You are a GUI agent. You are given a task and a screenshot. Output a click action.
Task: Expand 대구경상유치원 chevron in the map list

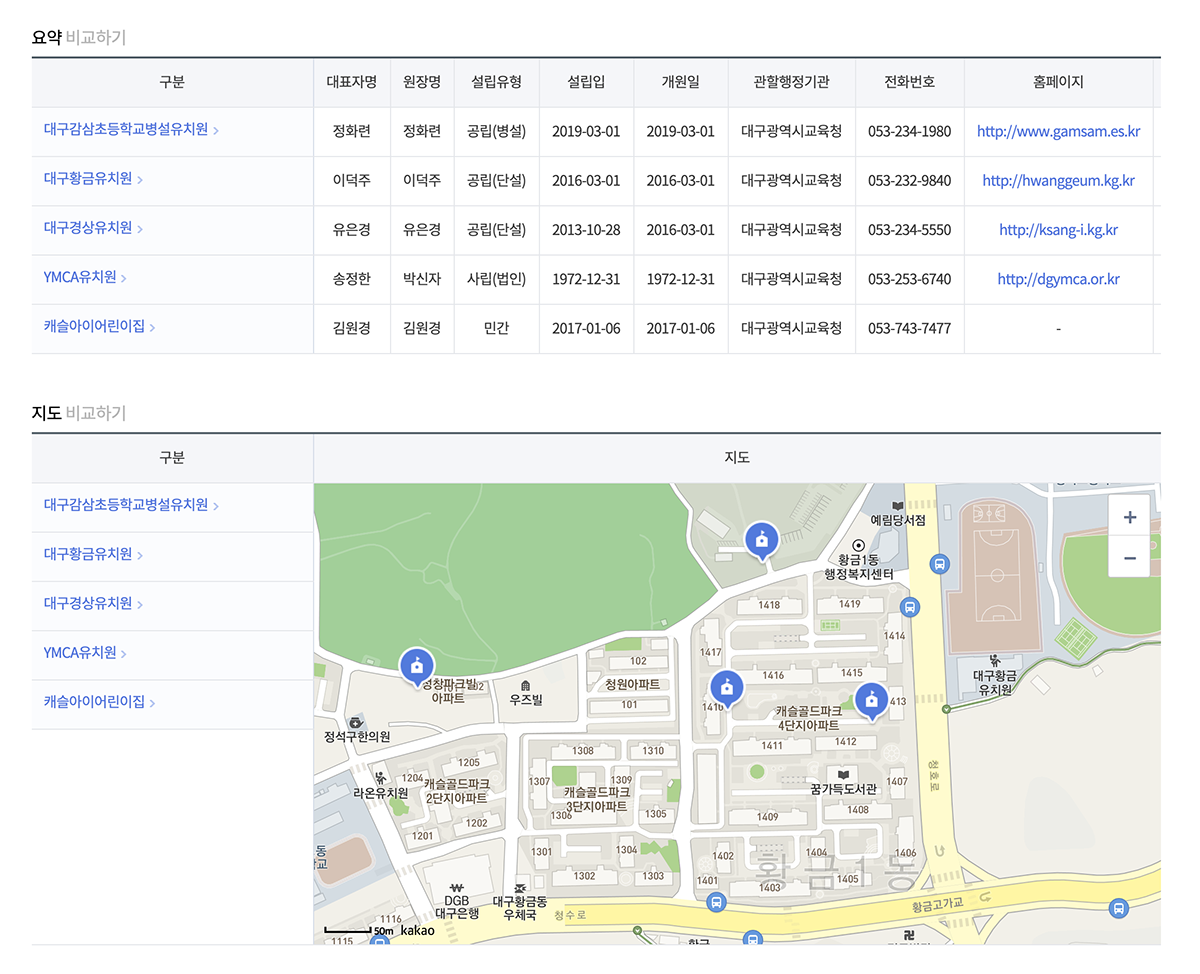pos(140,605)
